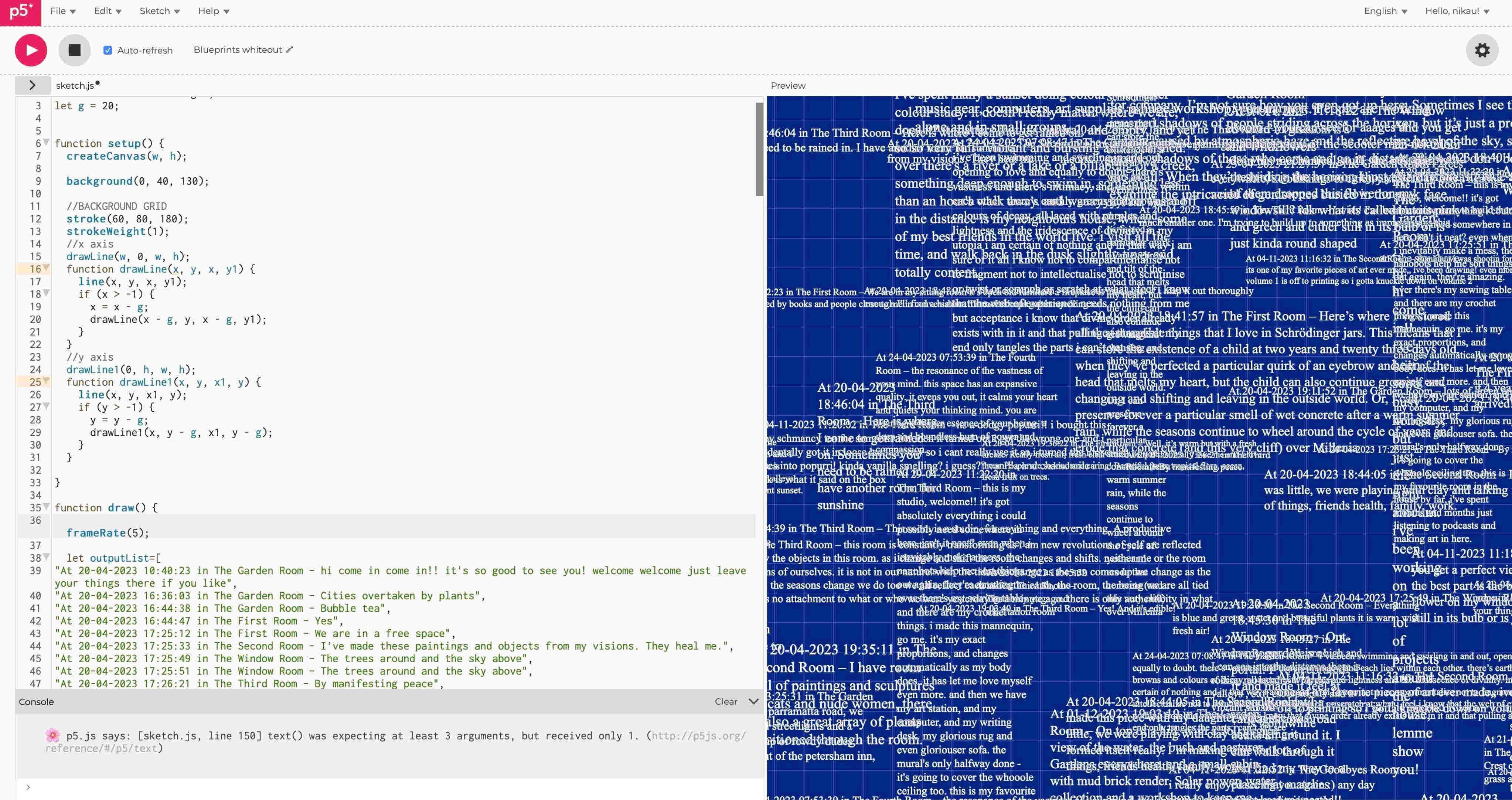Edit sketch name with pencil icon
Screen dimensions: 1512x800
[289, 50]
